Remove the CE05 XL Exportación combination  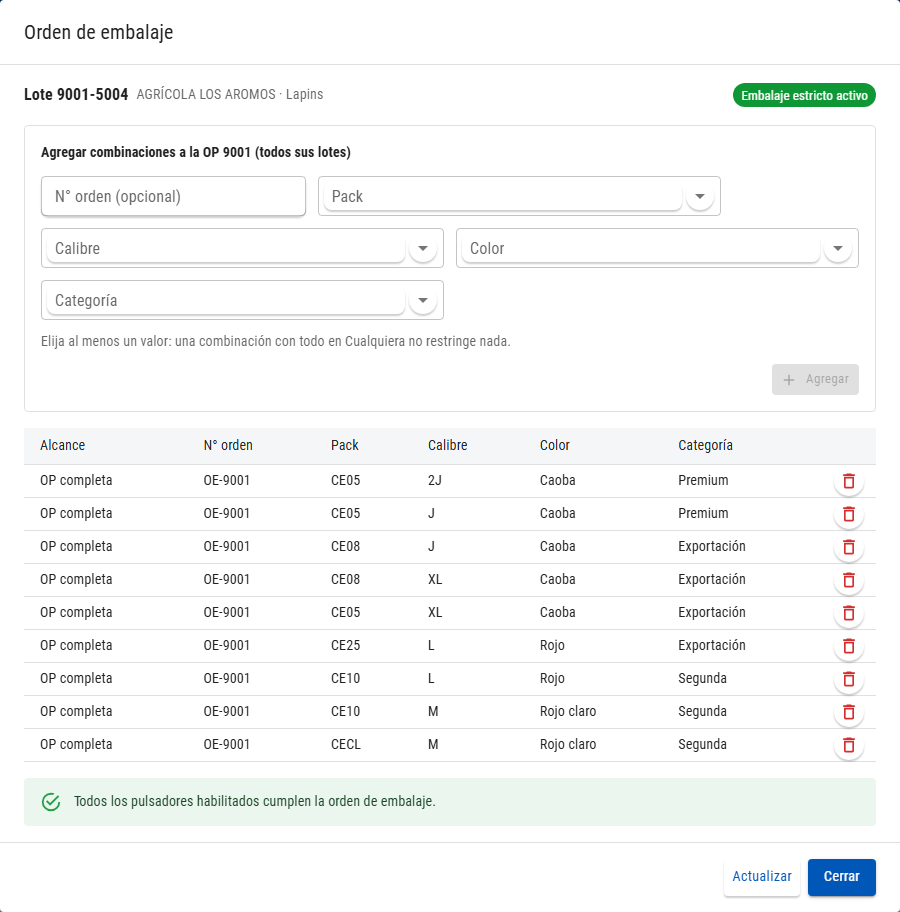click(x=849, y=613)
